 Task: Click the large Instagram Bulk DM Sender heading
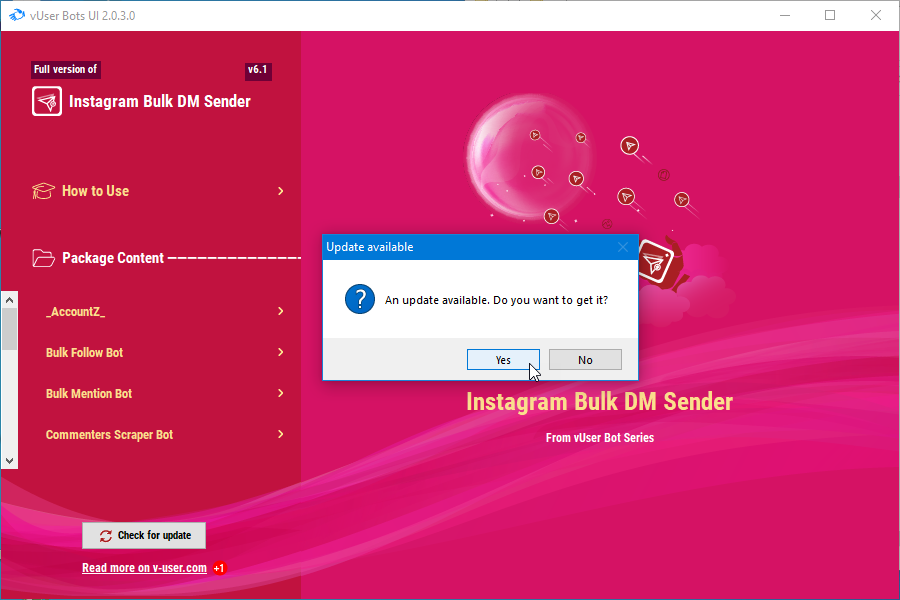(599, 402)
